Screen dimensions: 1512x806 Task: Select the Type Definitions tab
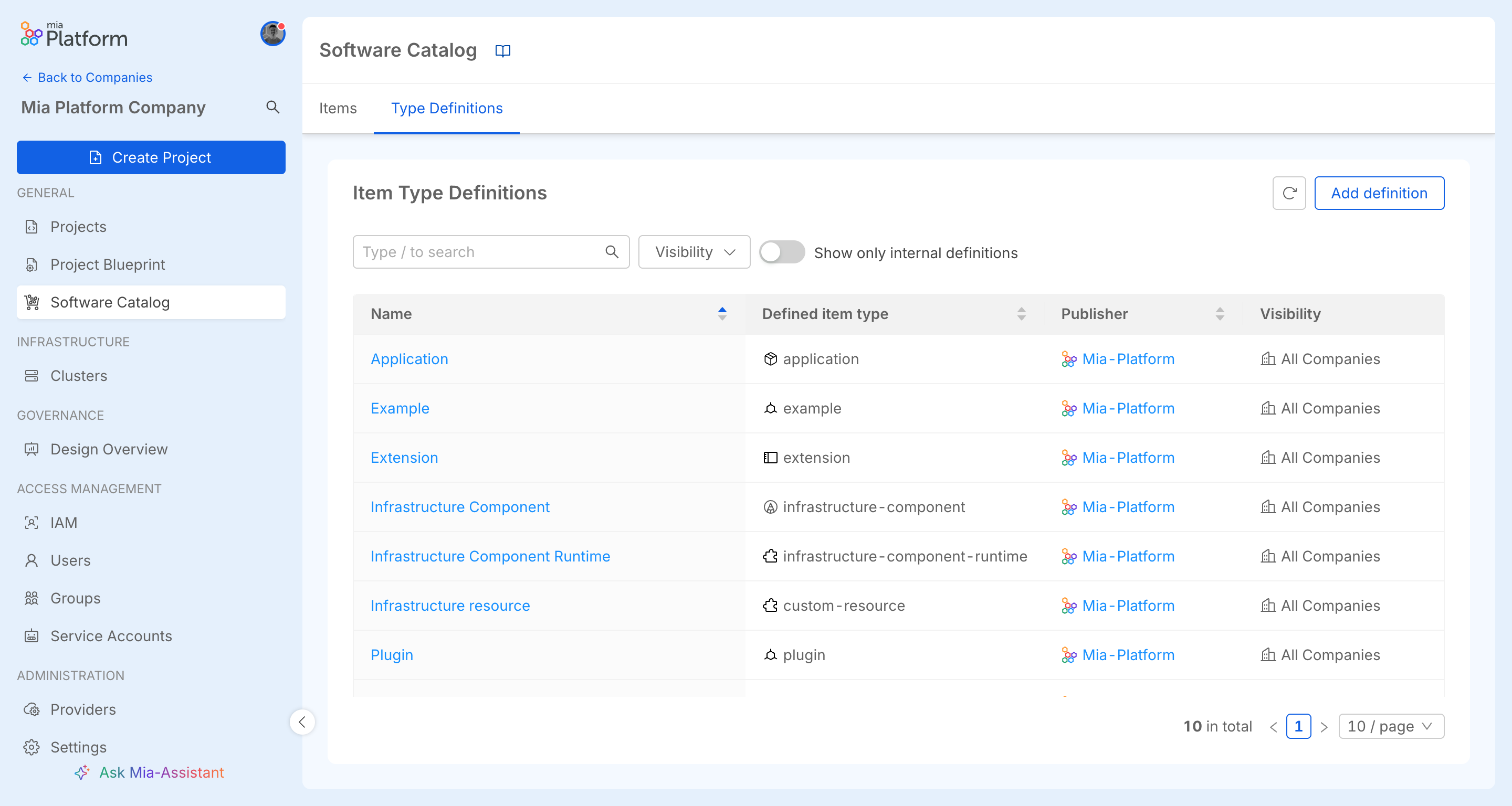447,109
